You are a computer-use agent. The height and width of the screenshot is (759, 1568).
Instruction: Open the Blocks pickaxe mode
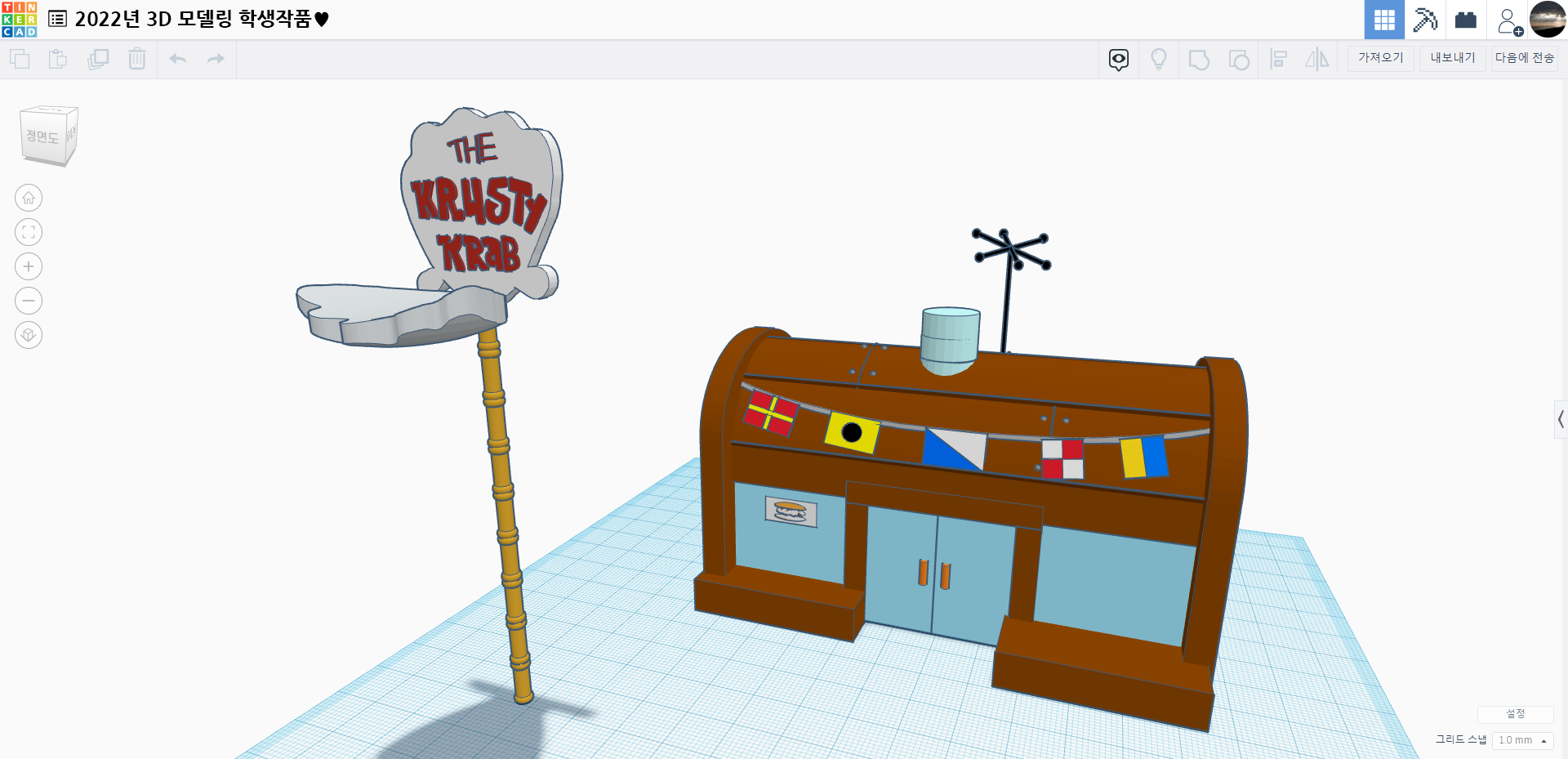[1425, 20]
